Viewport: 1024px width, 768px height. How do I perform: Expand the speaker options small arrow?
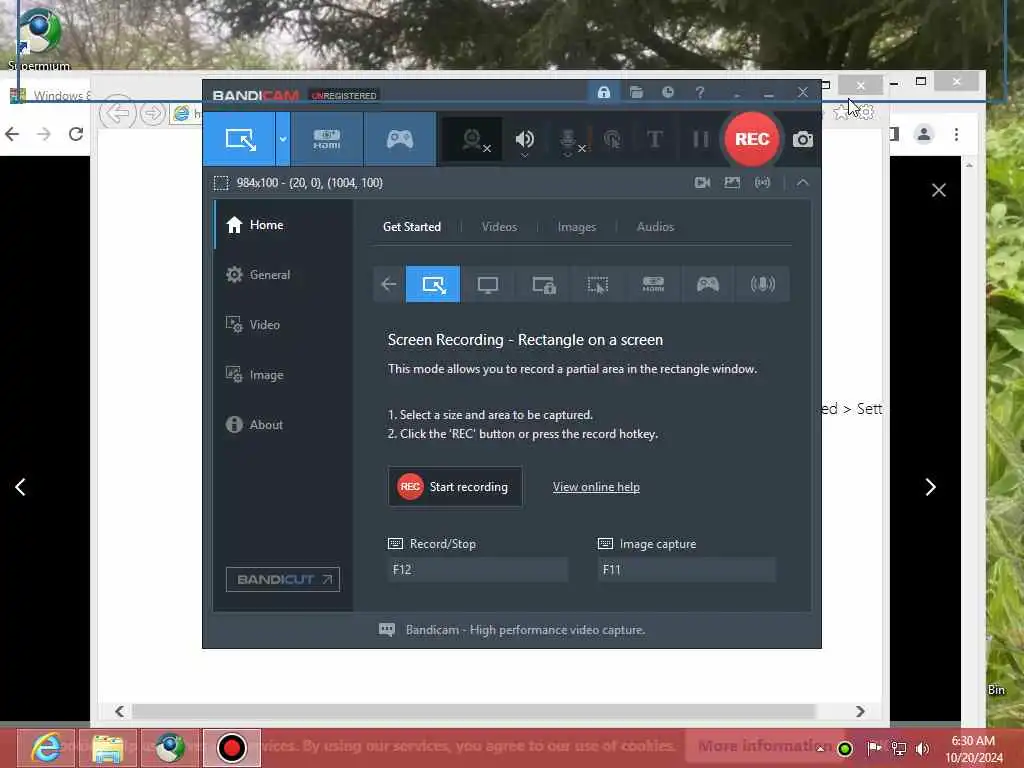point(524,155)
